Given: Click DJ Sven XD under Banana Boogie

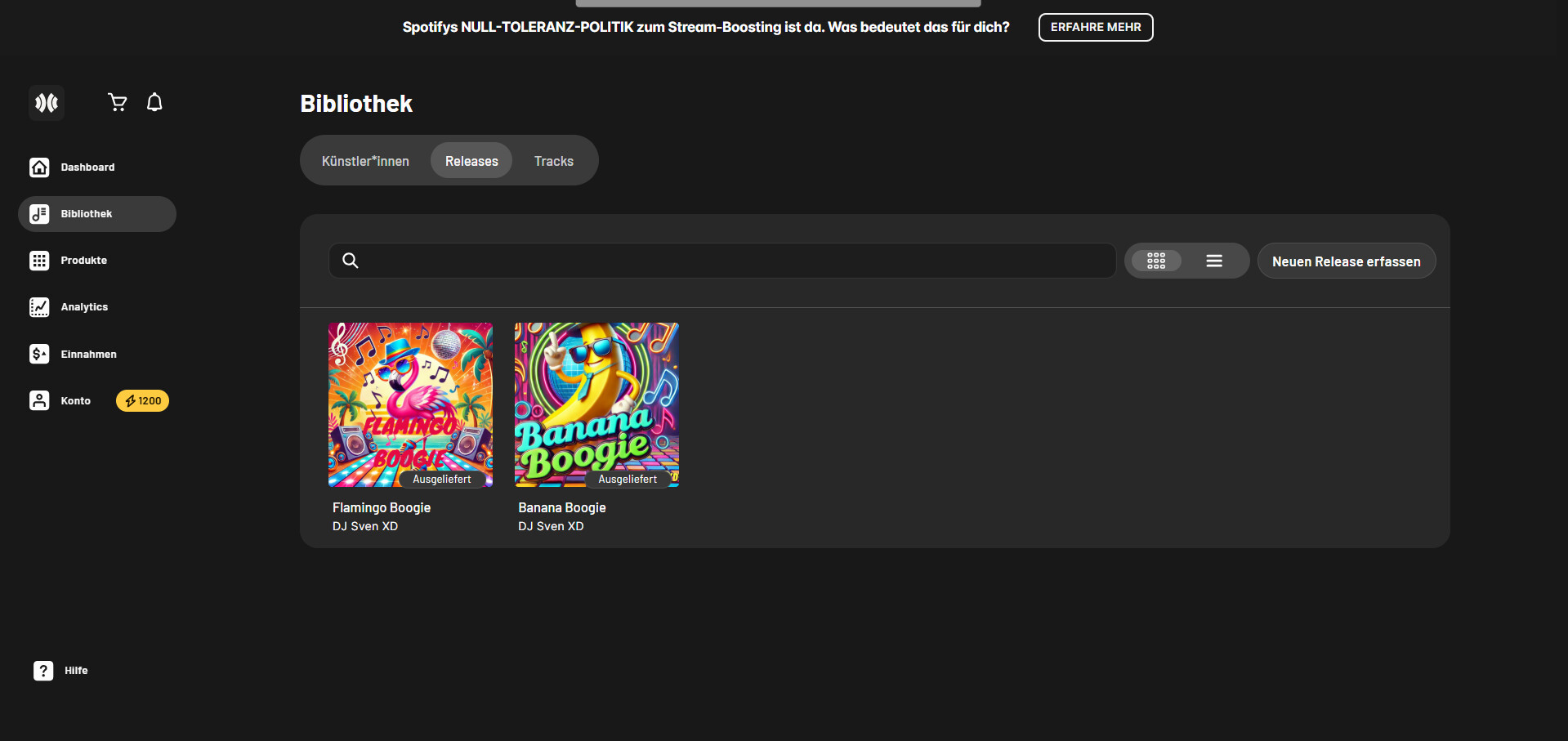Looking at the screenshot, I should pyautogui.click(x=551, y=526).
